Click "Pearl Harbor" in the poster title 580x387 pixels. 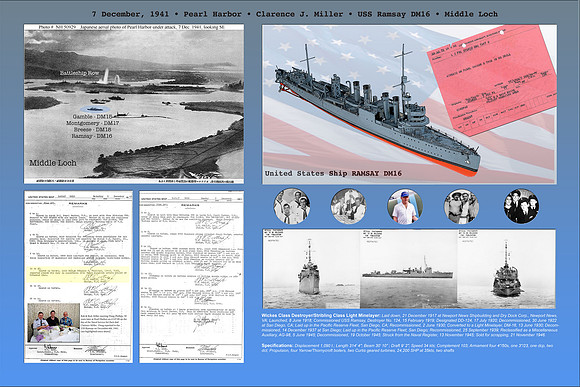pos(212,14)
